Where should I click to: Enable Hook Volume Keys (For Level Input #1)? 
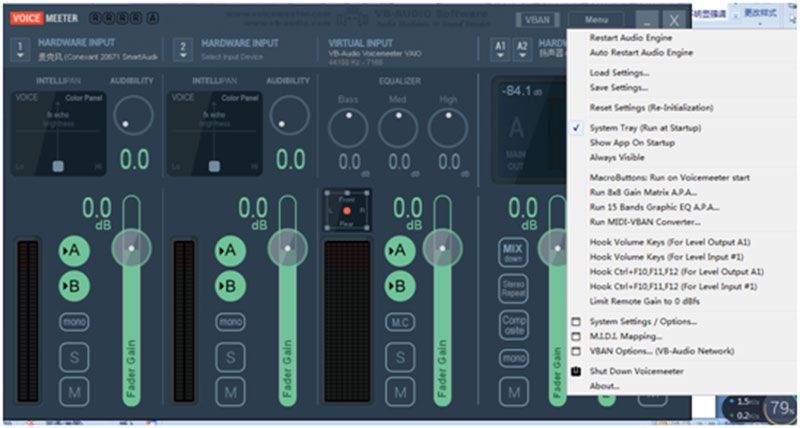667,257
